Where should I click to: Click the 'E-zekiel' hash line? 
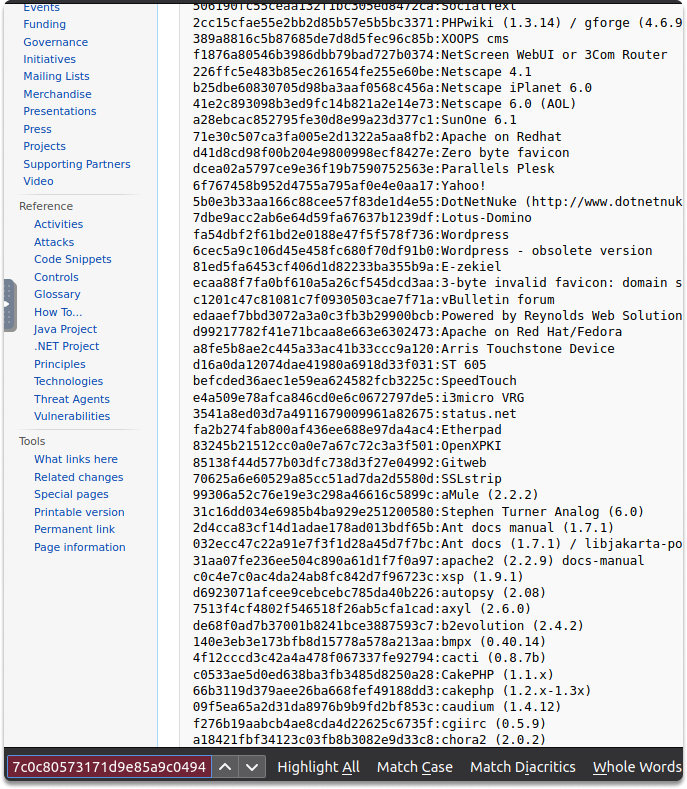tap(347, 267)
